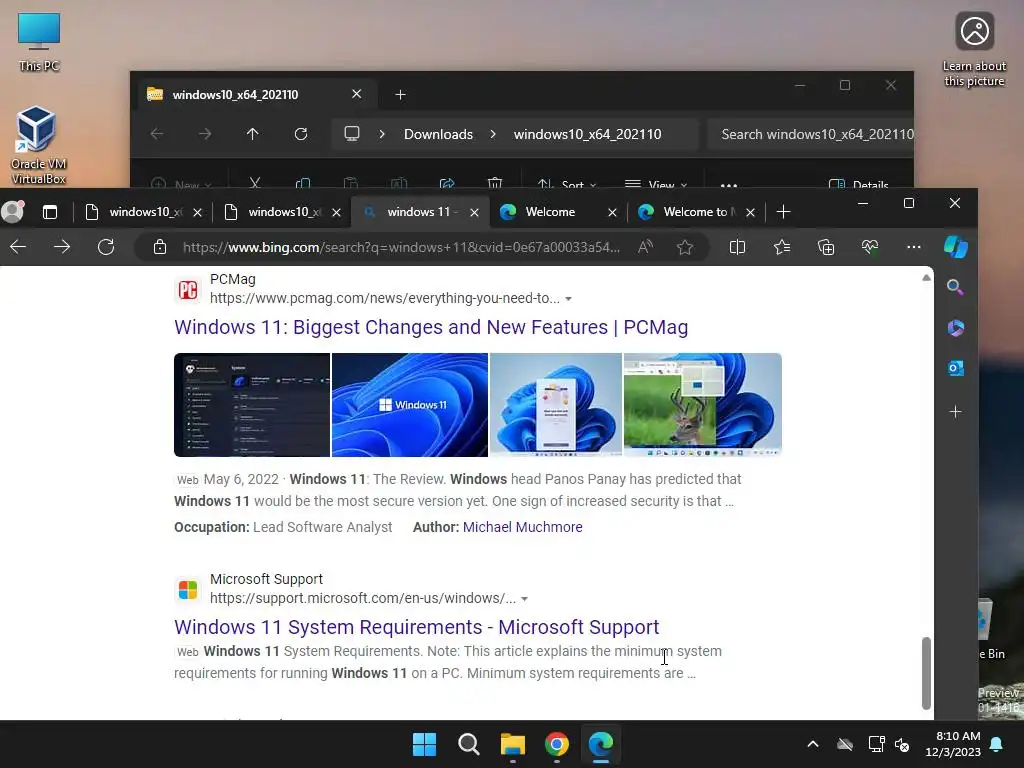The width and height of the screenshot is (1024, 768).
Task: Expand PCMag result URL dropdown arrow
Action: tap(568, 298)
